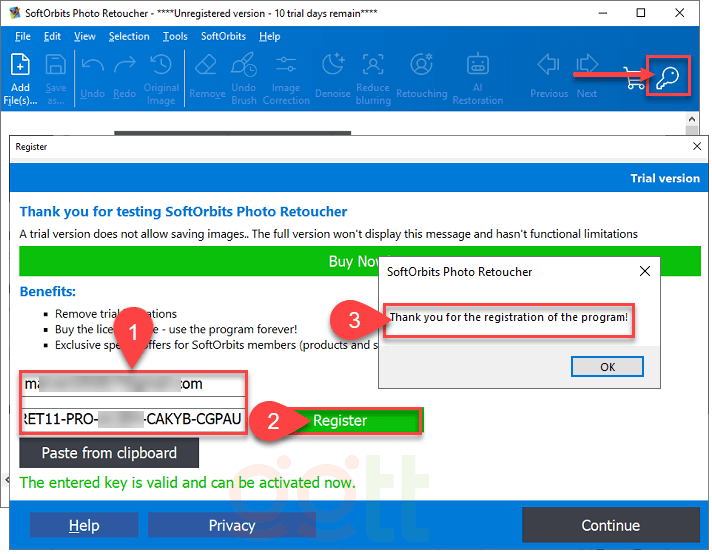Open the File menu

[x=23, y=36]
